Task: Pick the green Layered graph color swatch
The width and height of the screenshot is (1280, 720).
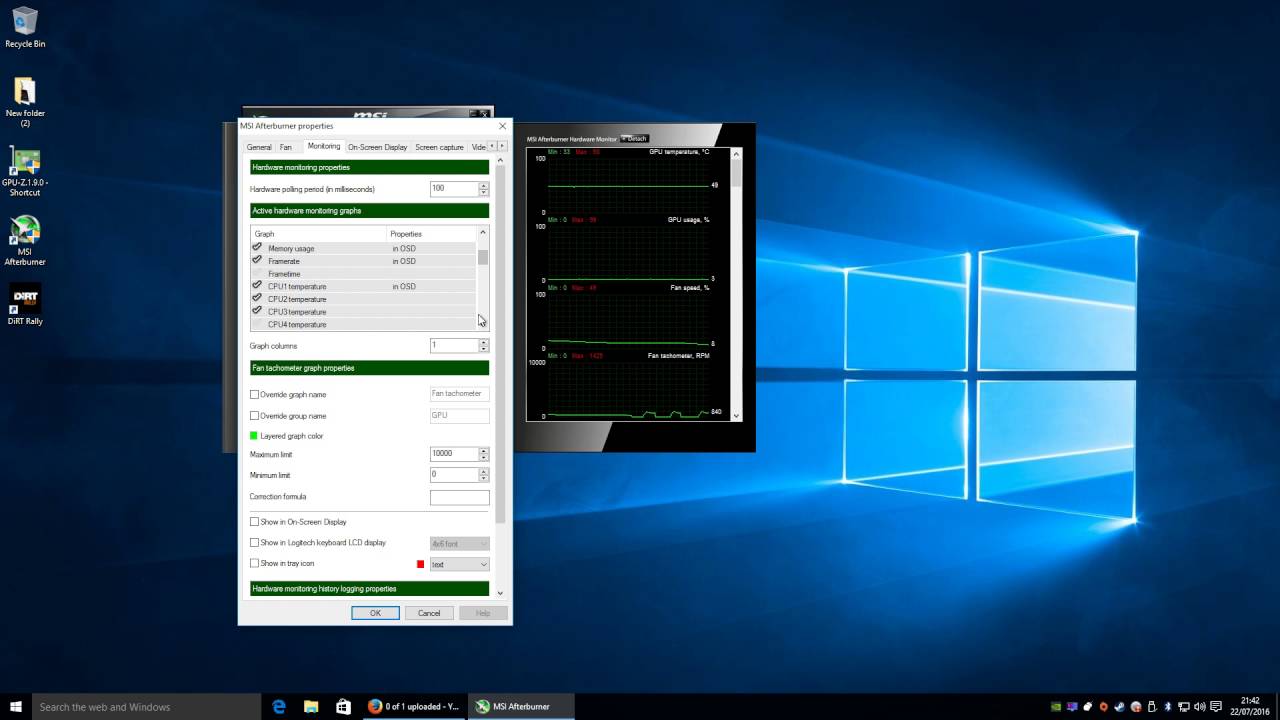Action: coord(254,436)
